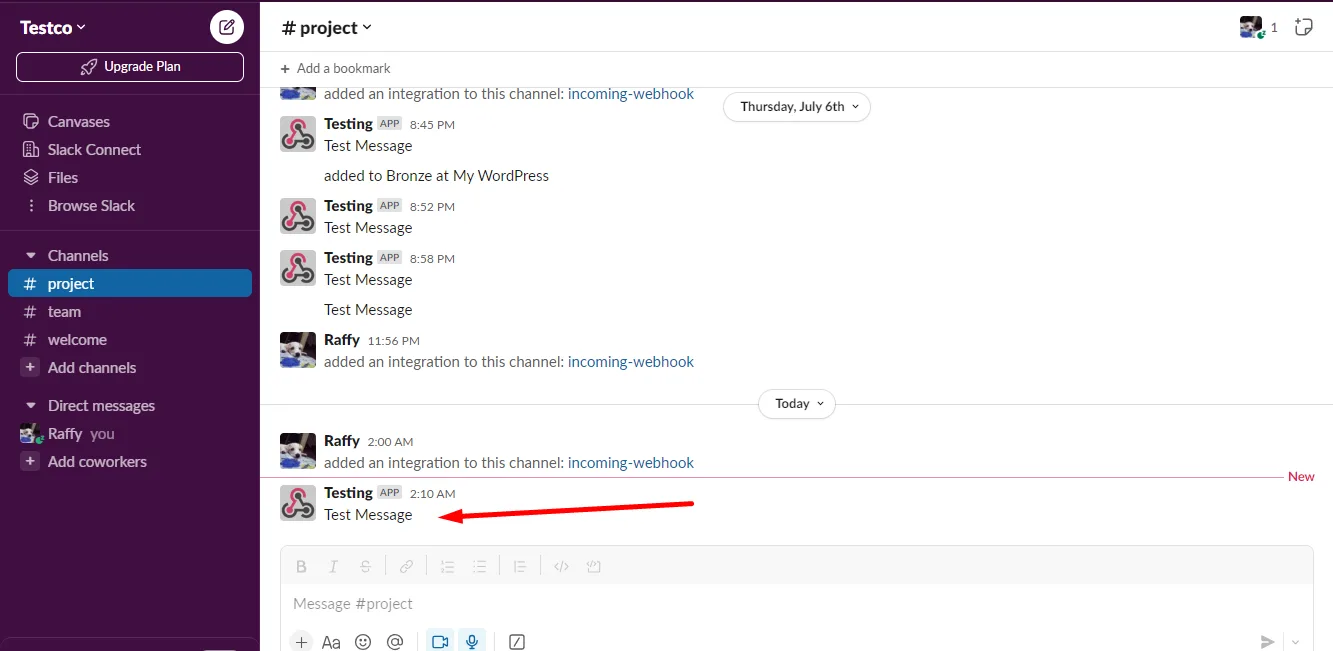This screenshot has height=651, width=1333.
Task: Open the Thursday, July 6th date dropdown
Action: tap(797, 107)
